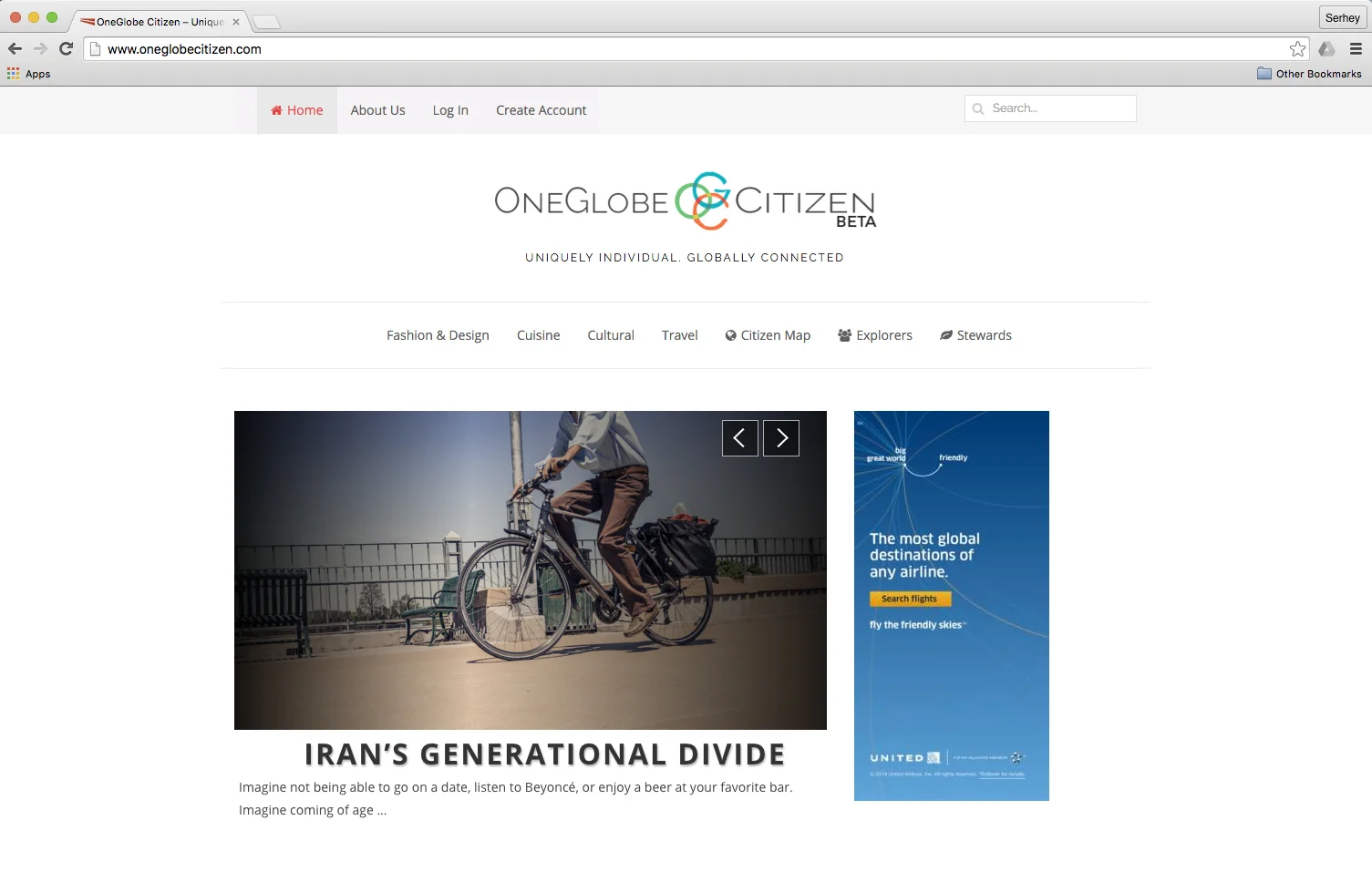1372x882 pixels.
Task: Bookmark this page with the star icon
Action: (x=1297, y=49)
